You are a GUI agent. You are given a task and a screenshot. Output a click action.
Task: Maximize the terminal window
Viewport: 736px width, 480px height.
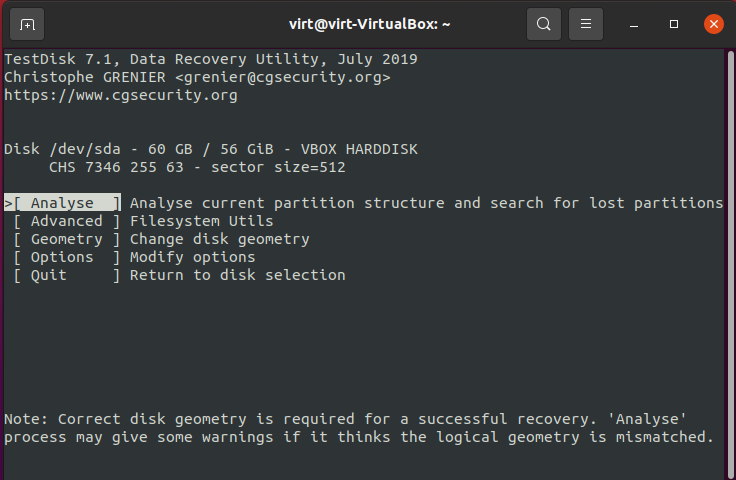[674, 24]
